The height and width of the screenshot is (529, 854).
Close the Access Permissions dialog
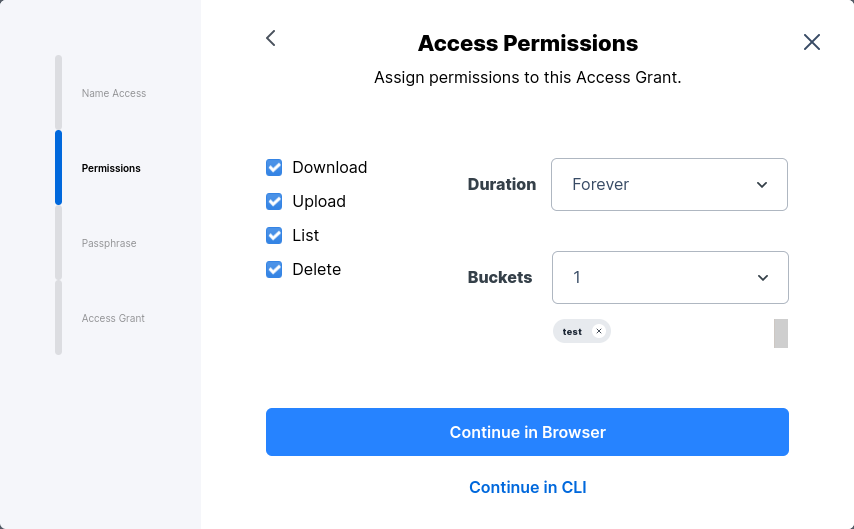pyautogui.click(x=812, y=42)
